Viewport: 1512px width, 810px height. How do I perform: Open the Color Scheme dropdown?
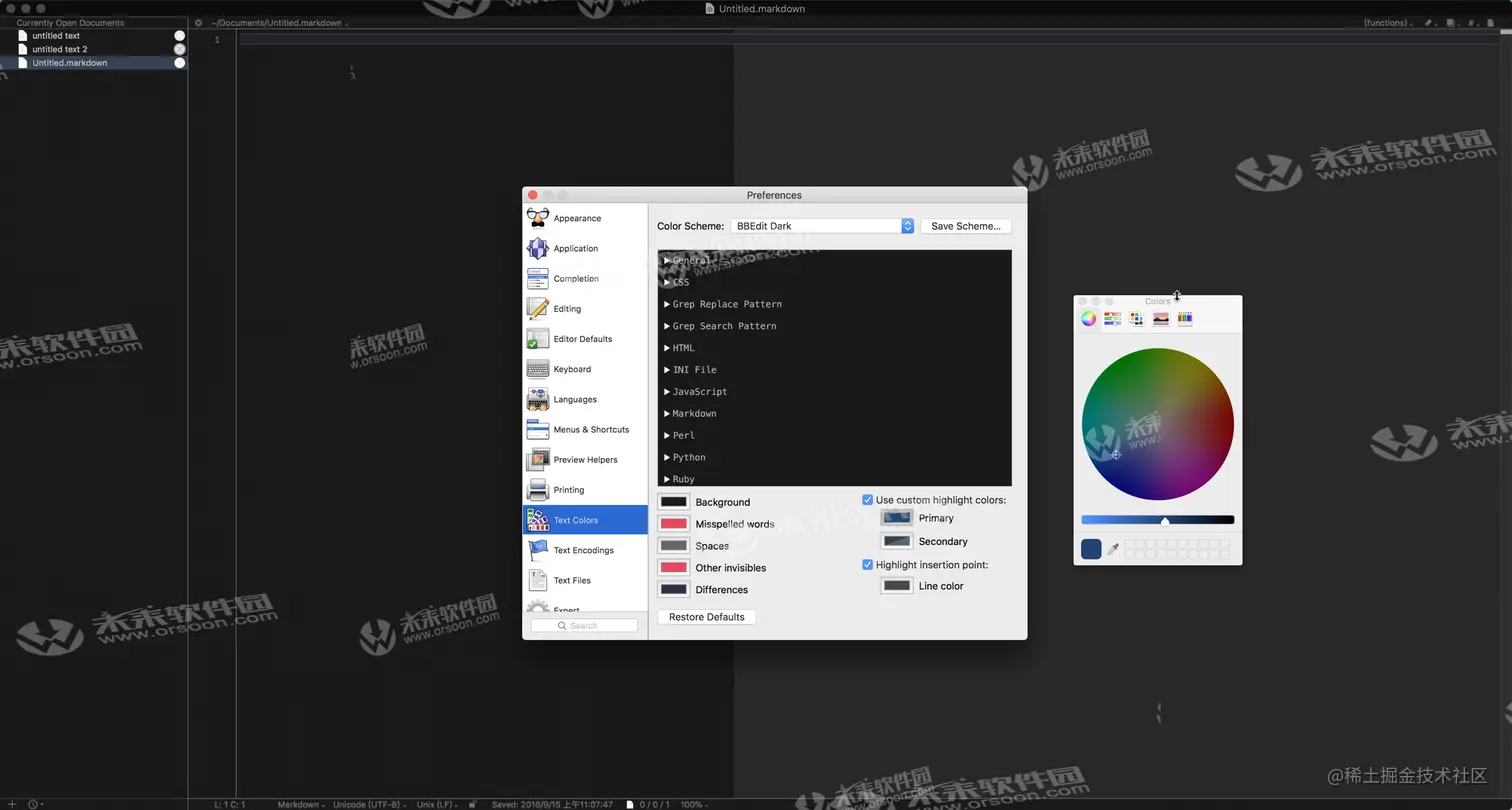click(x=822, y=226)
